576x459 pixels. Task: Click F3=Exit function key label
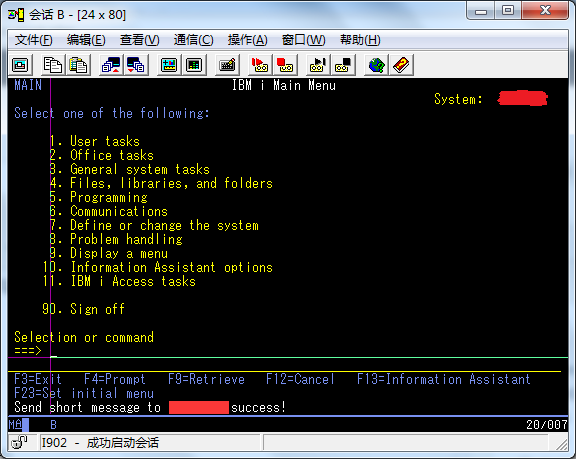(x=38, y=379)
